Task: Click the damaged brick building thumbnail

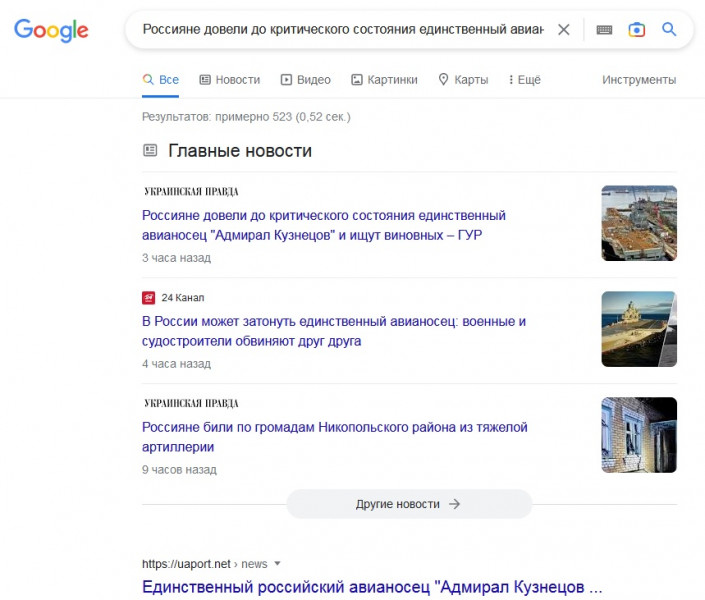Action: pyautogui.click(x=639, y=435)
